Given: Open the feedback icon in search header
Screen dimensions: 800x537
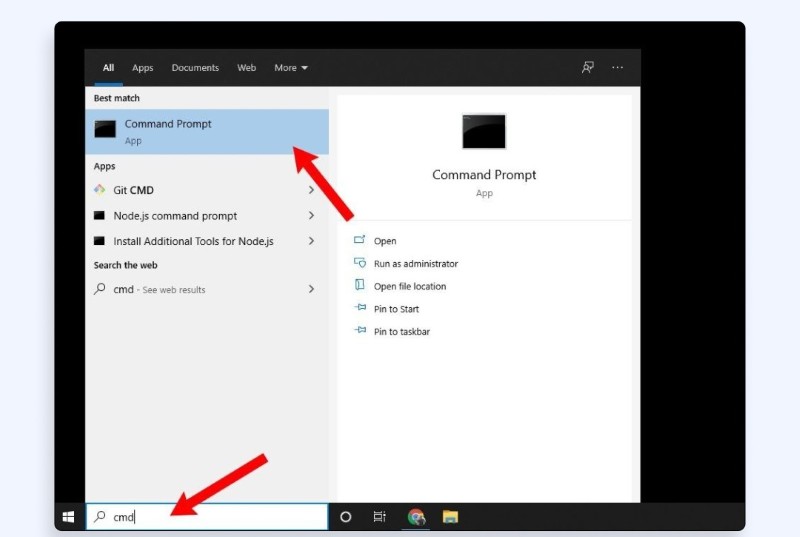Looking at the screenshot, I should pyautogui.click(x=588, y=68).
